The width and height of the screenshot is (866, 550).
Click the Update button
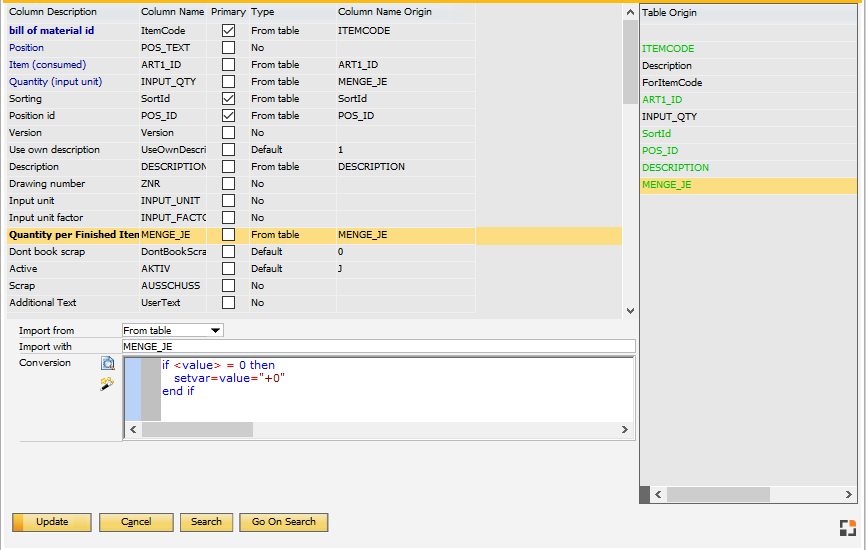click(x=52, y=522)
